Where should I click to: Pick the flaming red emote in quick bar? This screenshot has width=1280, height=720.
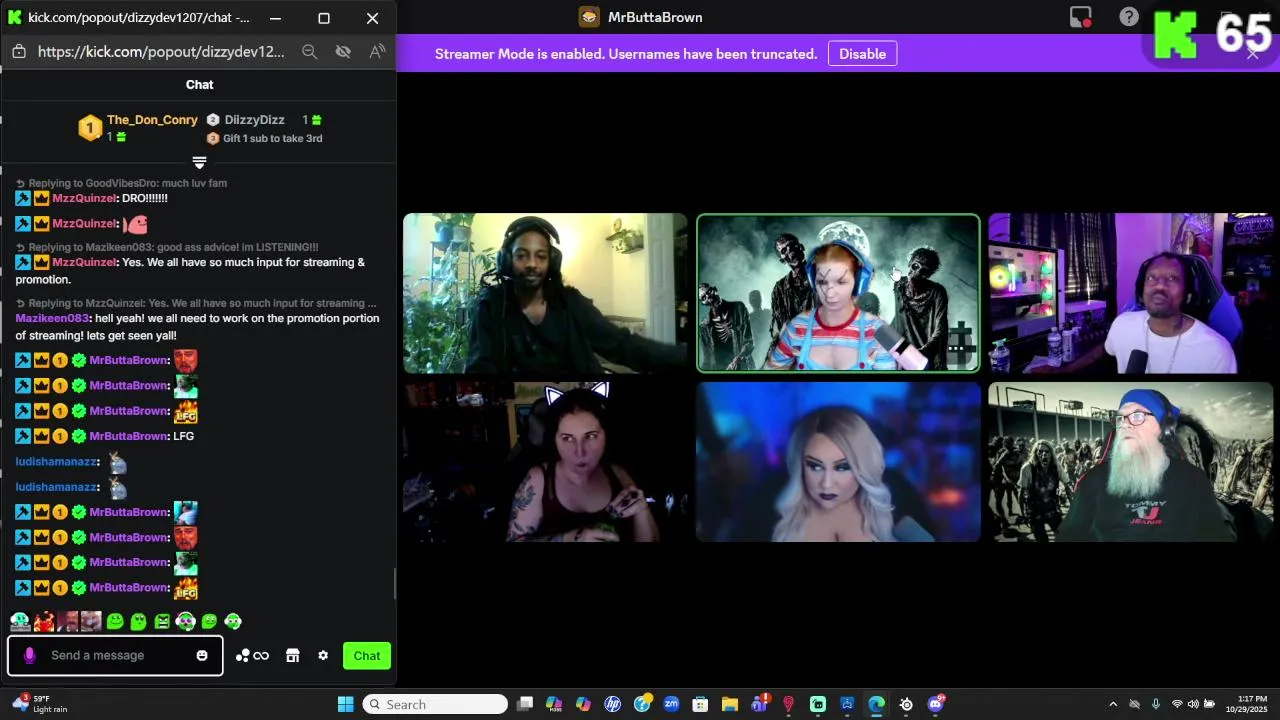click(x=44, y=622)
